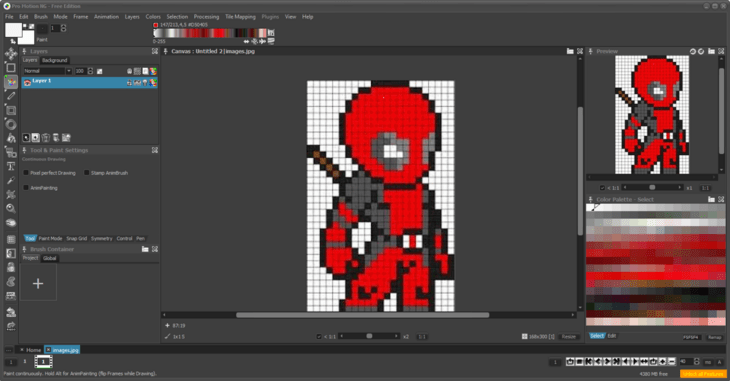Select the Line drawing tool
This screenshot has height=381, width=730.
point(11,96)
